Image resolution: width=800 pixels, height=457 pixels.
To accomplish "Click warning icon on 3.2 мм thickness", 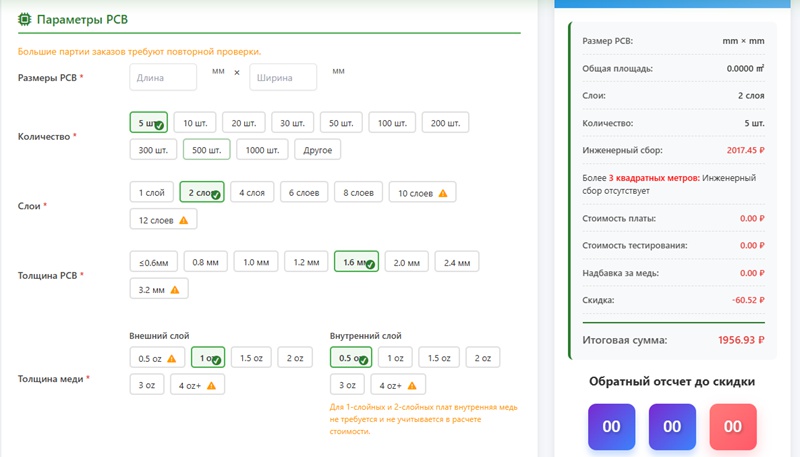I will 174,290.
